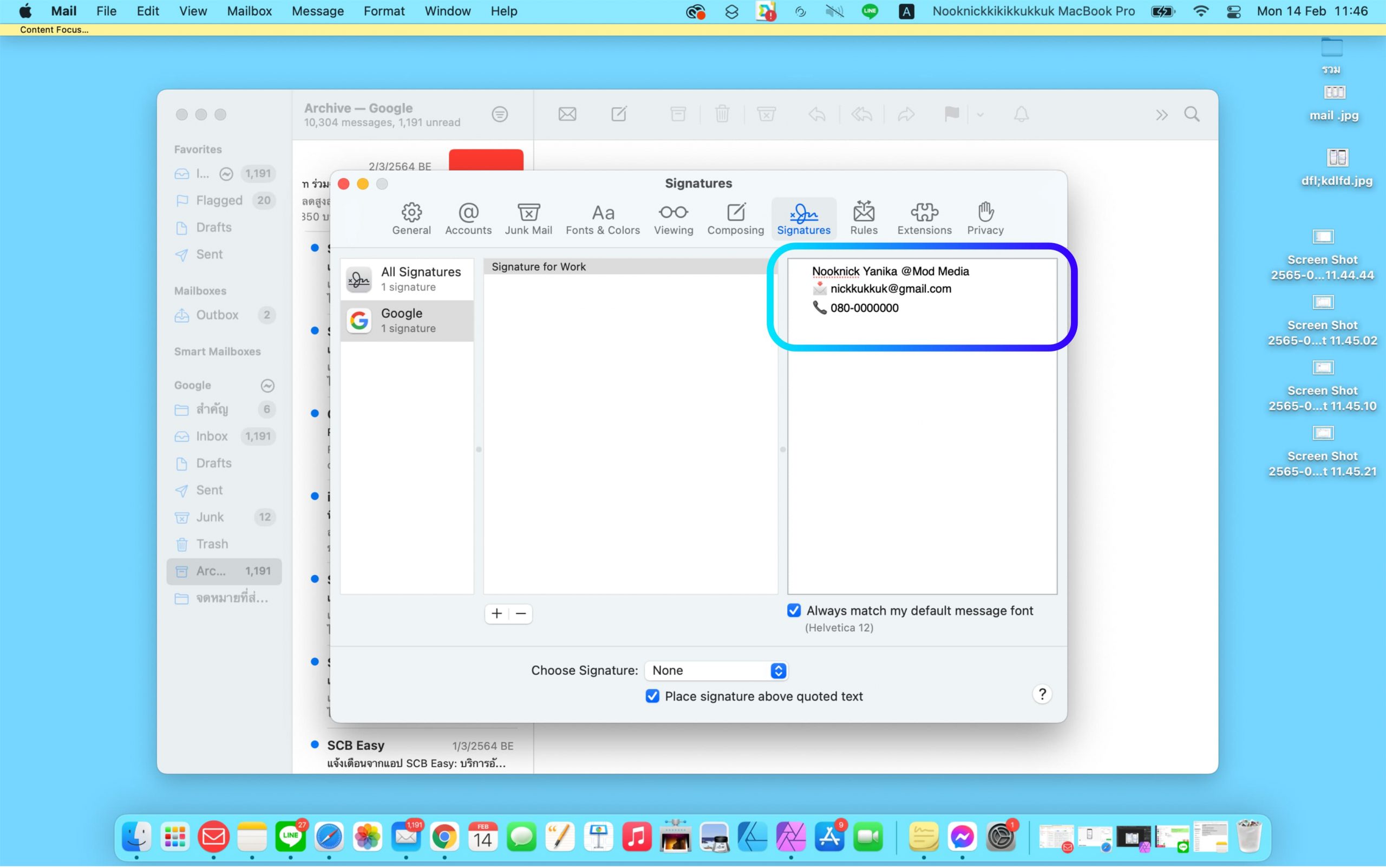
Task: Open the Choose Signature dropdown
Action: click(716, 670)
